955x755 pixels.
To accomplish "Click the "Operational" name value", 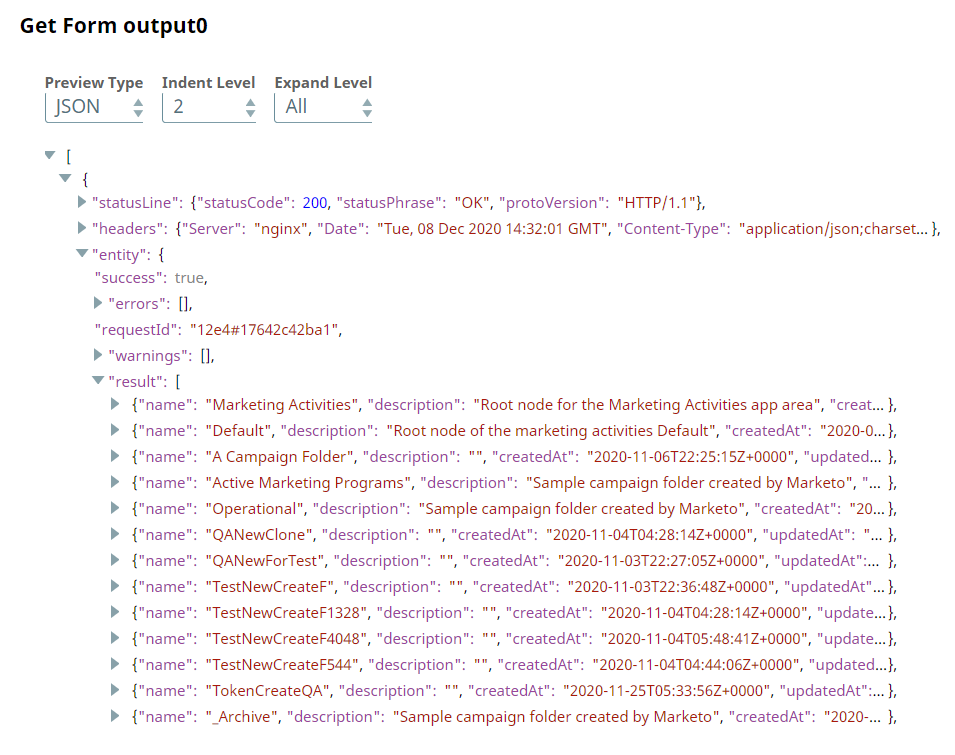I will pos(255,509).
